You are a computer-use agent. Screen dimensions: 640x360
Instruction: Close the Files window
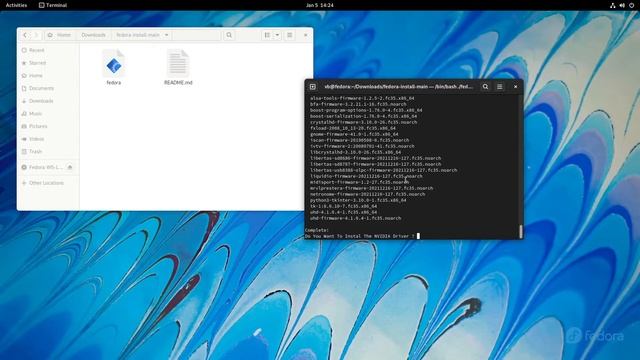click(305, 35)
